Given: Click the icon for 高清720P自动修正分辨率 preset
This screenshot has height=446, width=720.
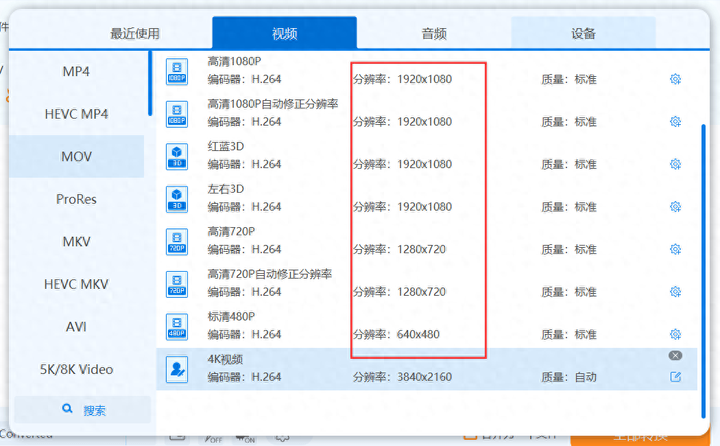Looking at the screenshot, I should click(x=177, y=284).
